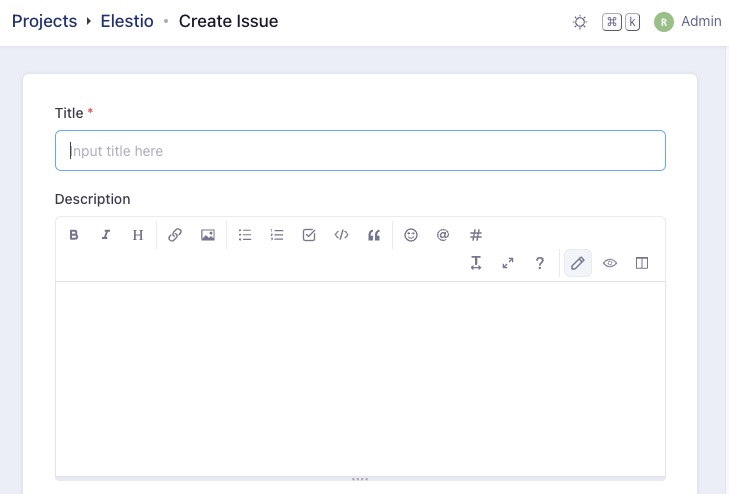This screenshot has height=494, width=729.
Task: Switch to edit mode with pencil icon
Action: click(577, 263)
